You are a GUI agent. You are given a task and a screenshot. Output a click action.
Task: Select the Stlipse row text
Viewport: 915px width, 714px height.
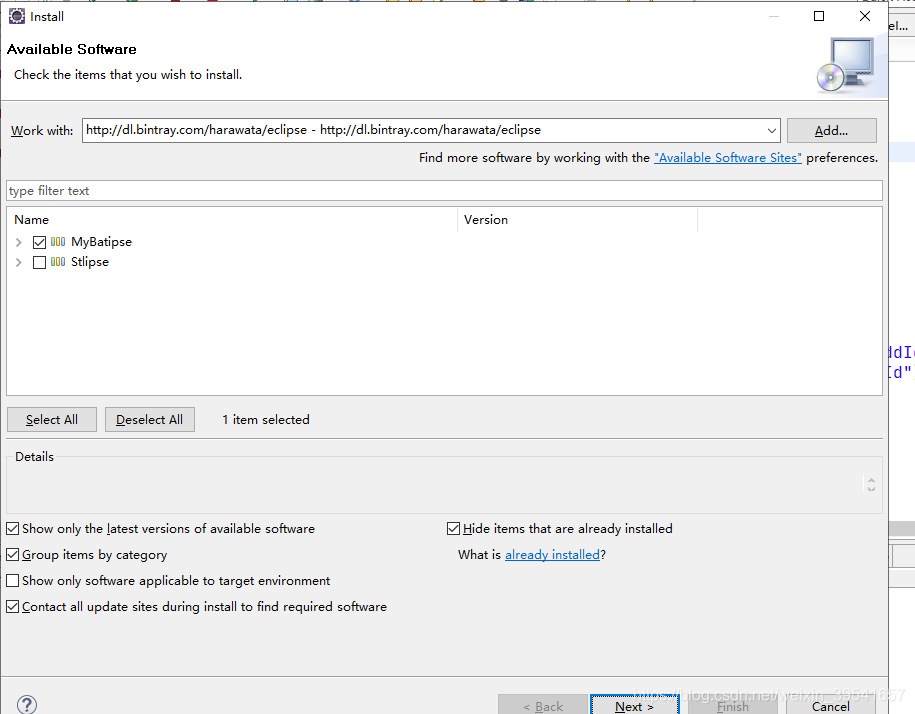pyautogui.click(x=90, y=262)
